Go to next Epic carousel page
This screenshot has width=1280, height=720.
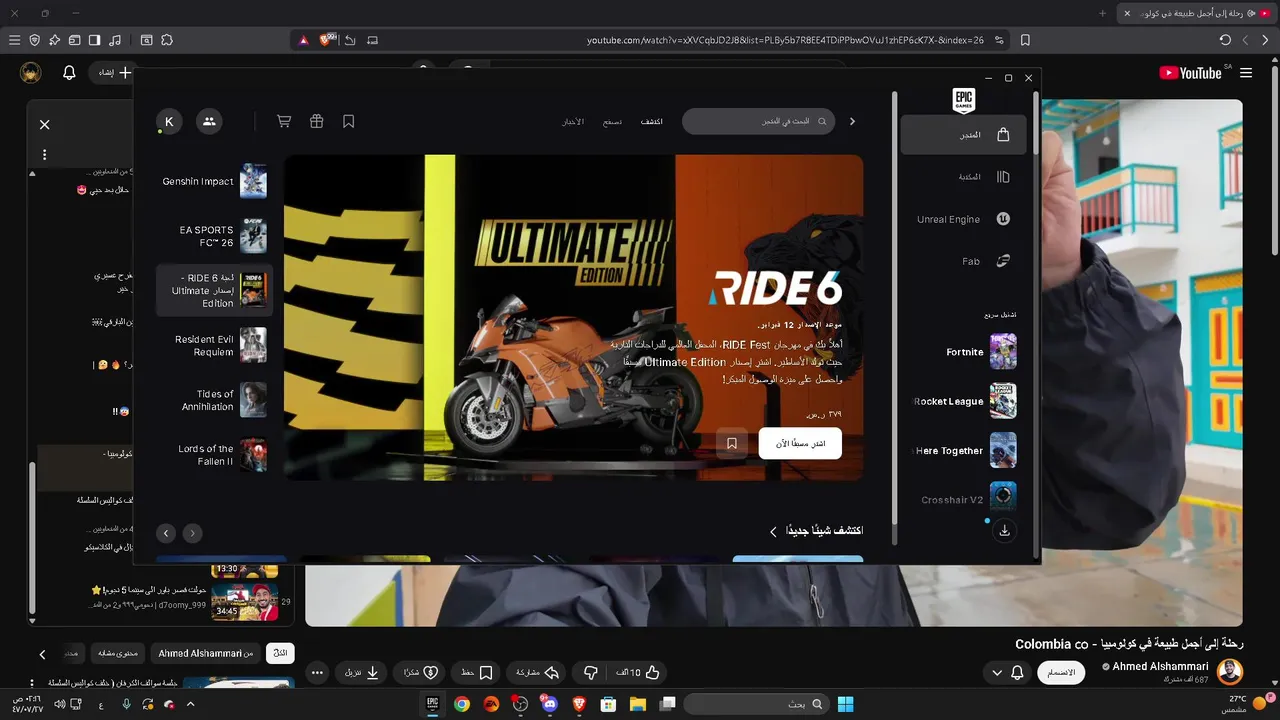point(166,534)
